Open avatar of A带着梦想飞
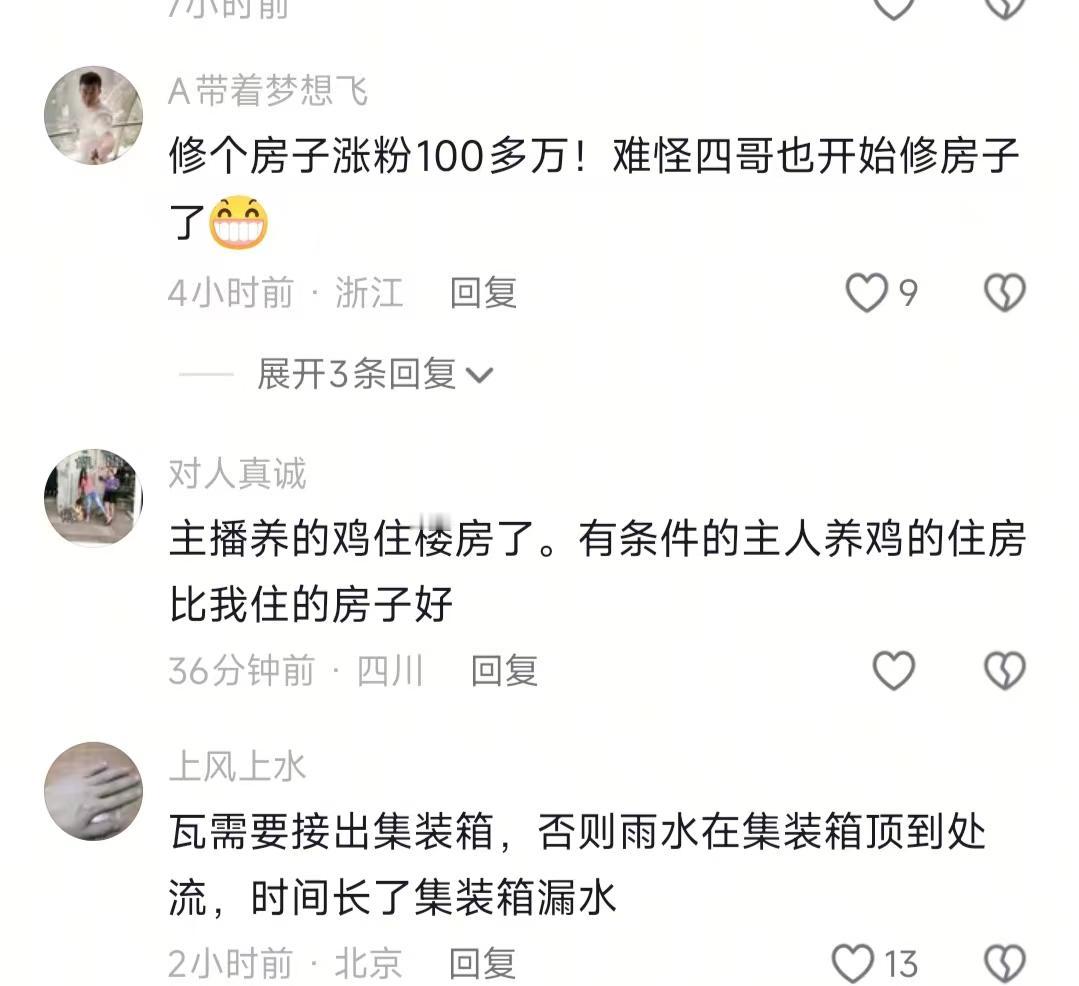 94,116
